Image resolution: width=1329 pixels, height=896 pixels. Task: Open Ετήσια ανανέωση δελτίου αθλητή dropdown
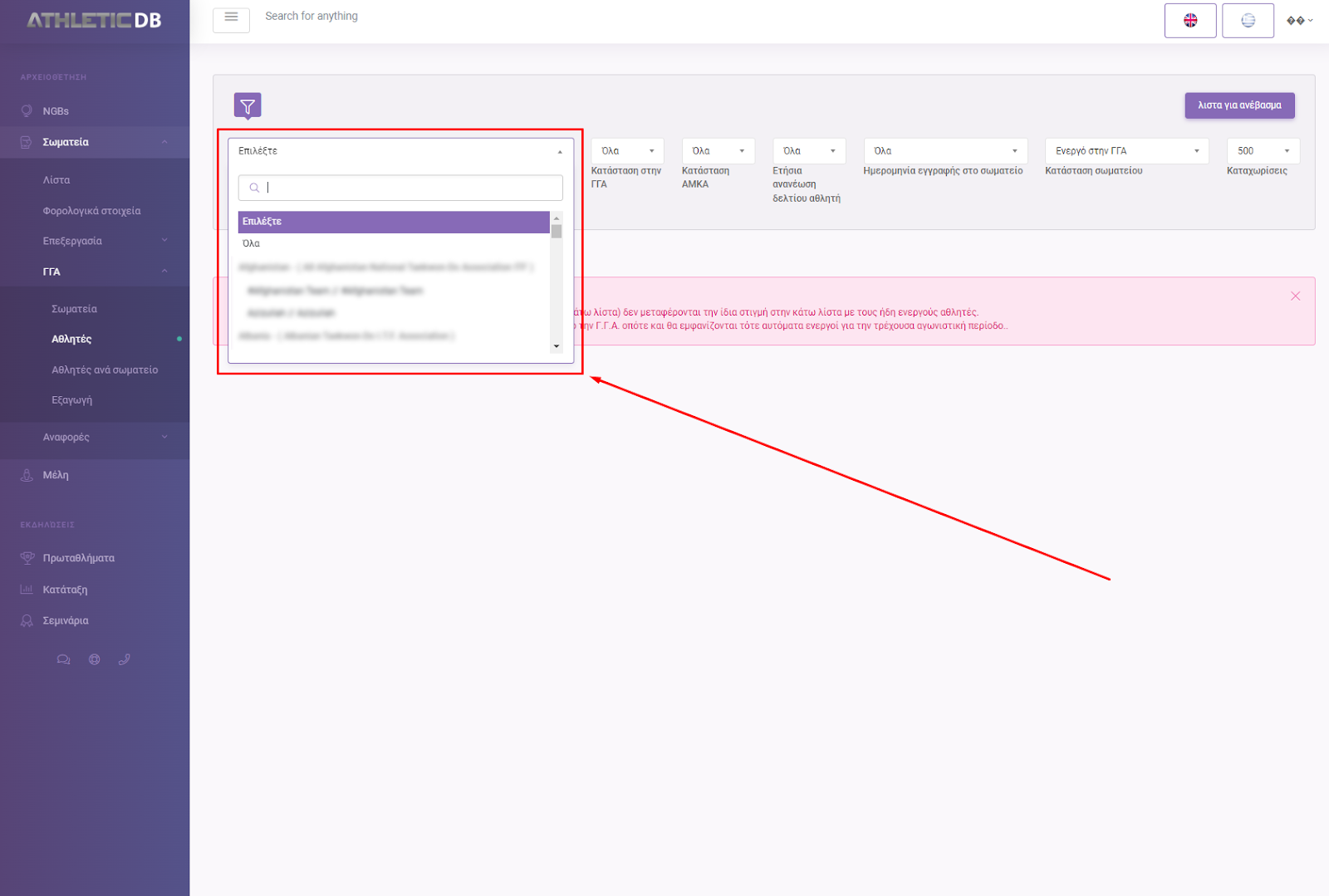click(x=809, y=151)
